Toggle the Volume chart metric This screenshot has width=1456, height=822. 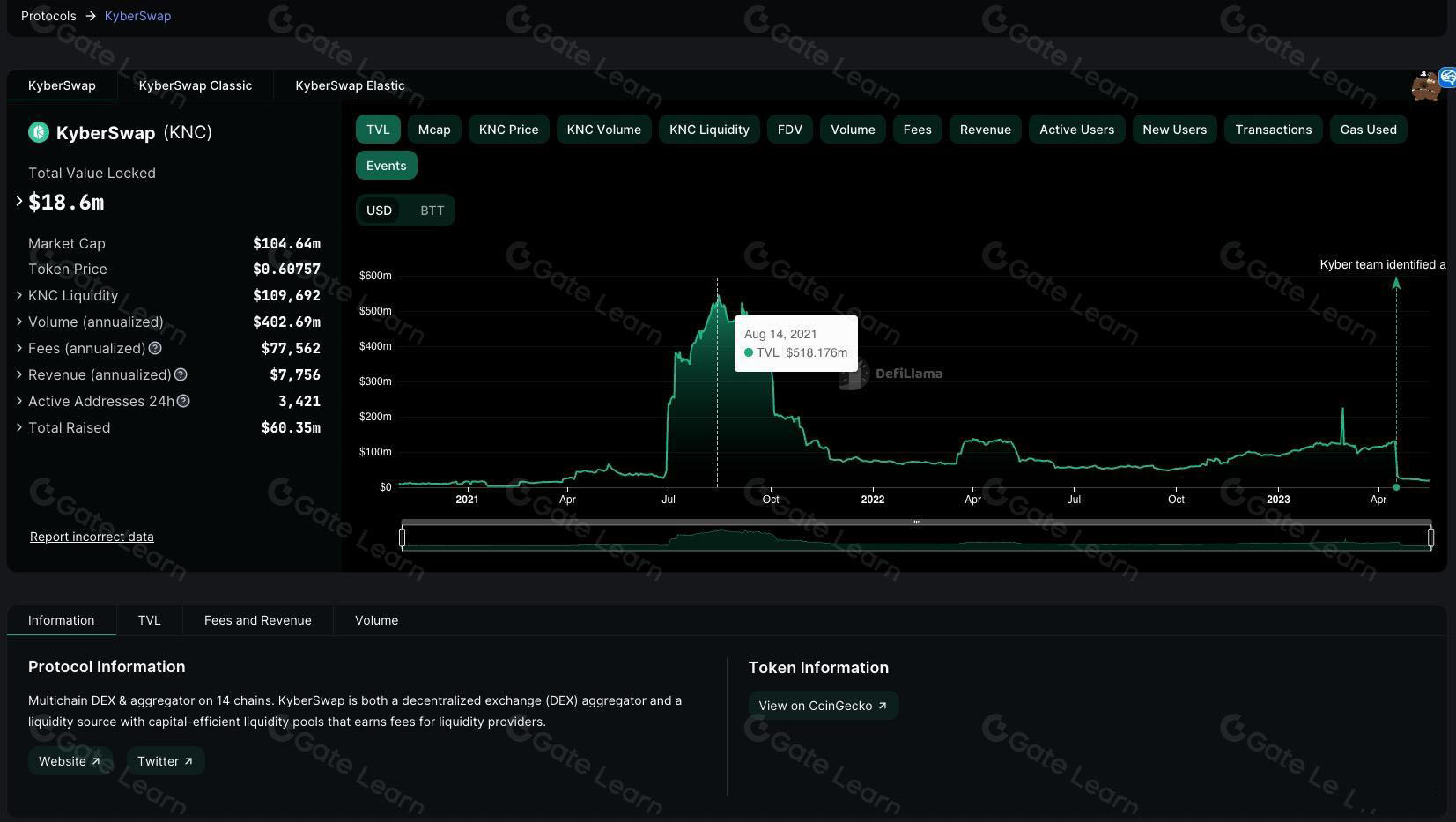[853, 130]
